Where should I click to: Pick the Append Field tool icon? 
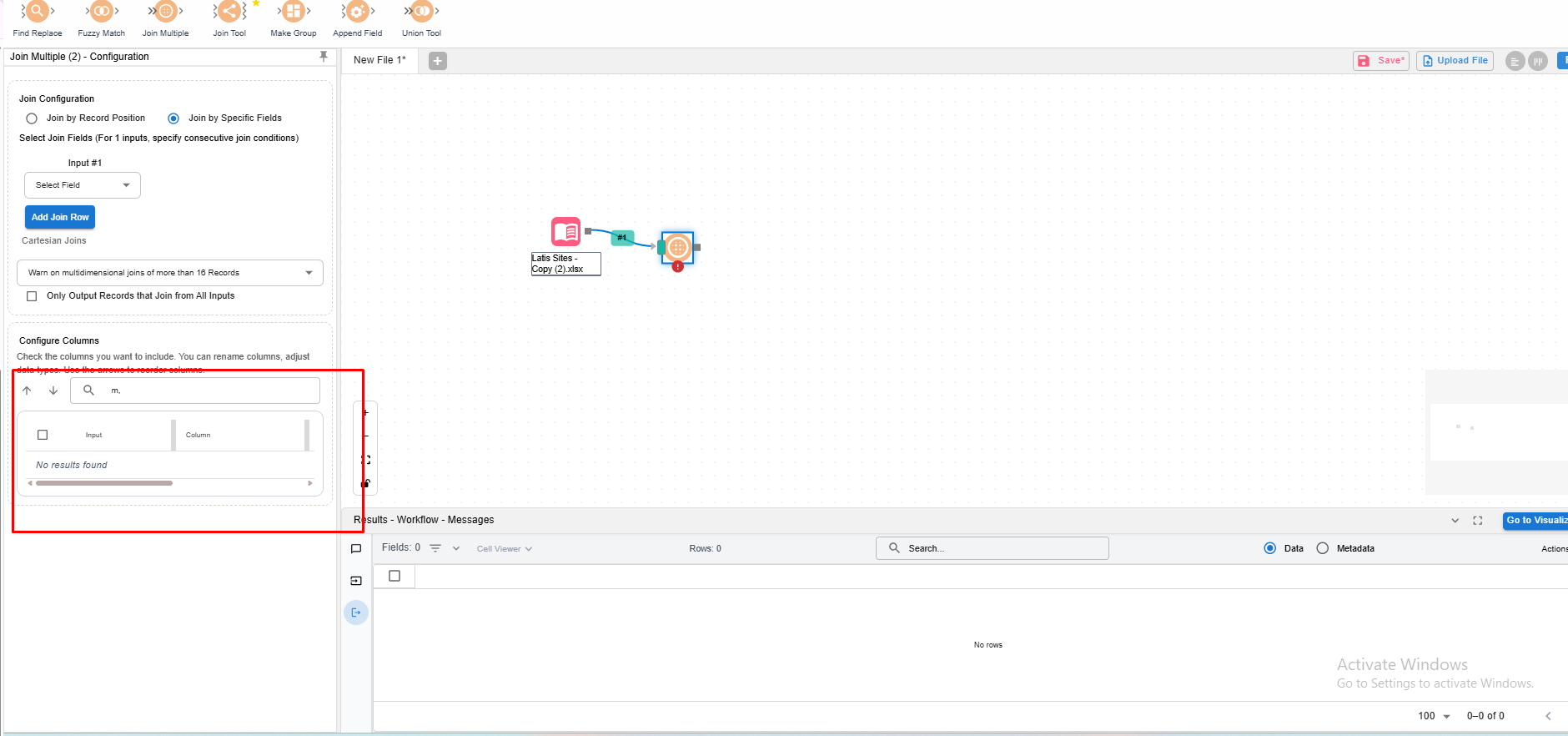click(357, 12)
